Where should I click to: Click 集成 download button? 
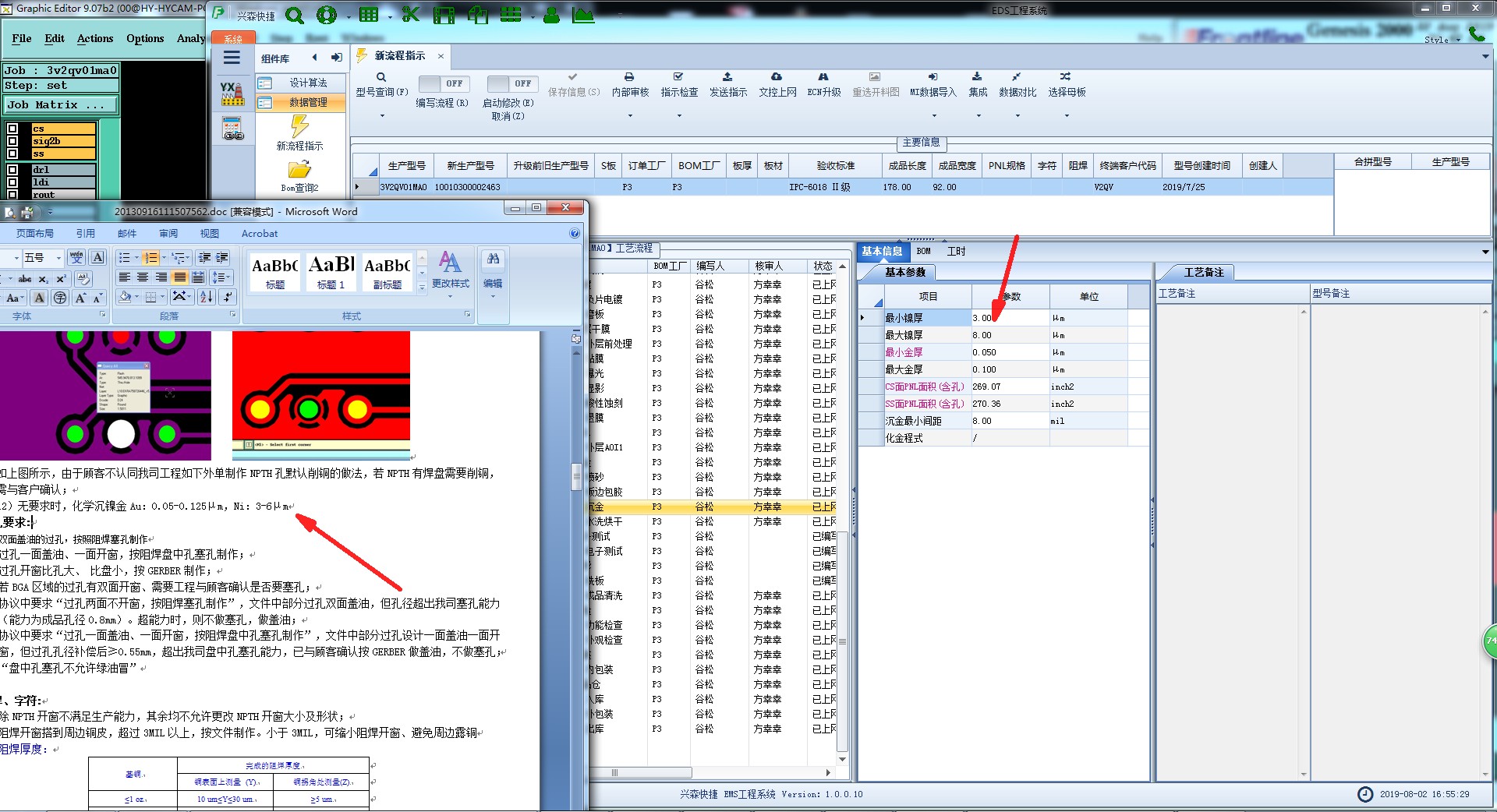coord(978,85)
